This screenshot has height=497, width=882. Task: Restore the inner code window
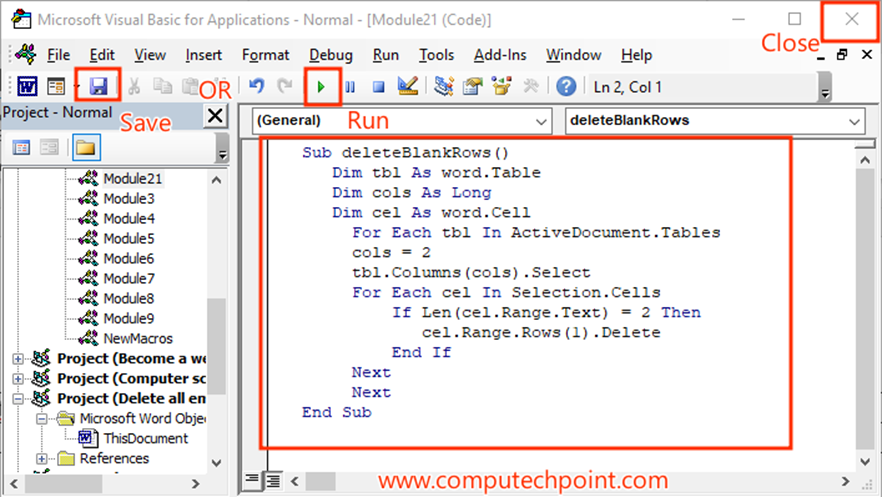842,55
